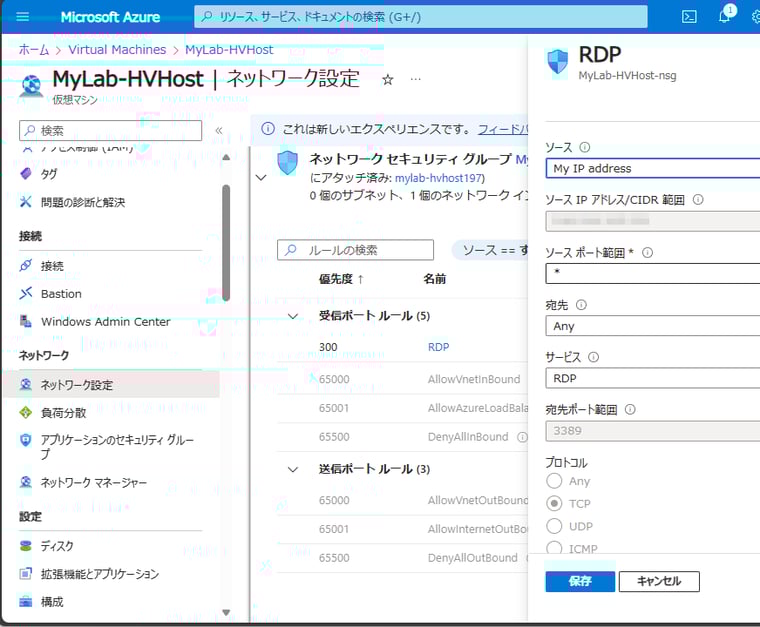Click the info icon beside ソース IP アドレス/CIDR 範囲
The width and height of the screenshot is (760, 627).
[698, 200]
